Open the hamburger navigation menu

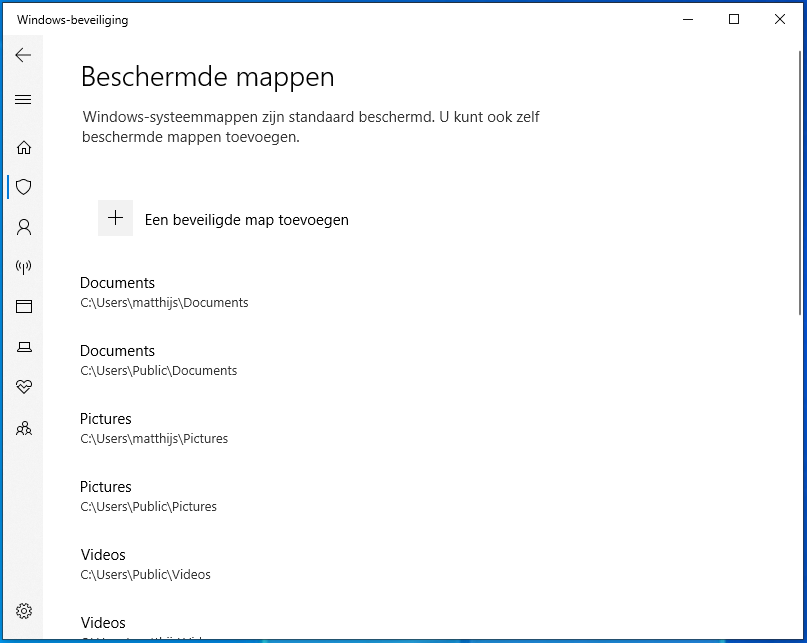point(23,99)
